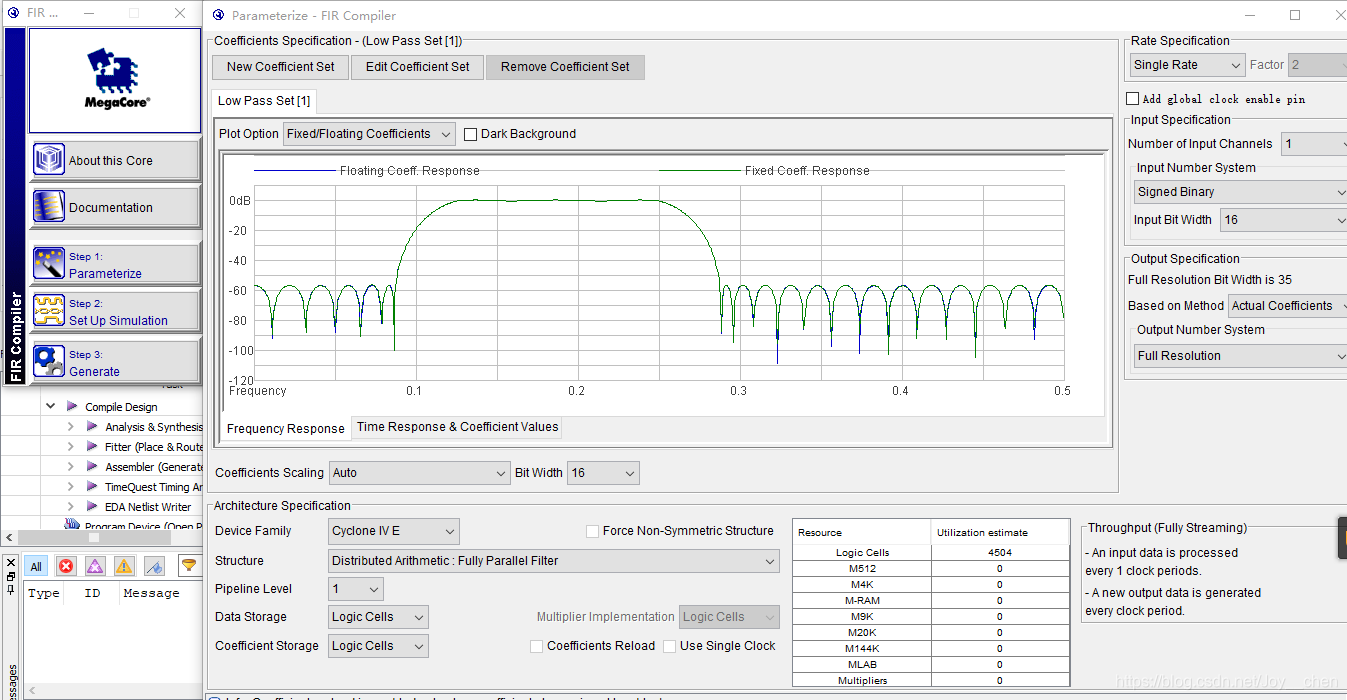Viewport: 1347px width, 700px height.
Task: Click the Analysis & Synthesis play arrow icon
Action: pyautogui.click(x=92, y=426)
